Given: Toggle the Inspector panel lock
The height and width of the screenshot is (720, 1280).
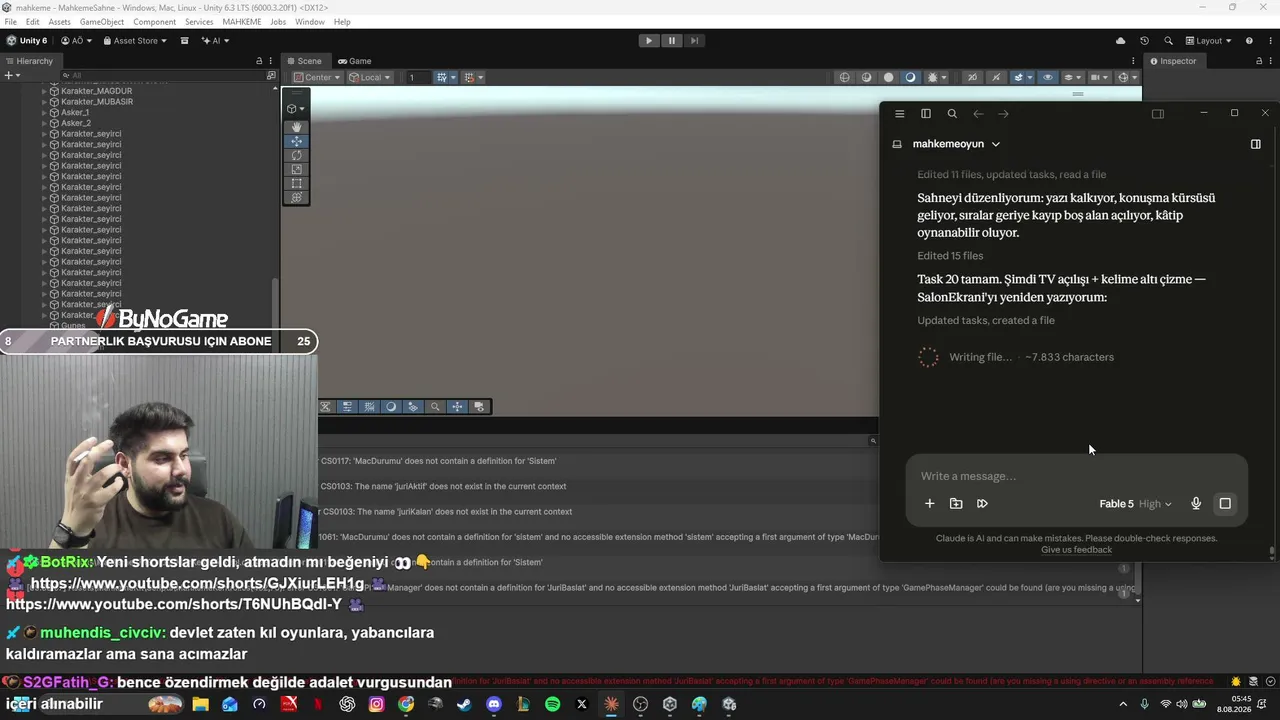Looking at the screenshot, I should pyautogui.click(x=1257, y=61).
